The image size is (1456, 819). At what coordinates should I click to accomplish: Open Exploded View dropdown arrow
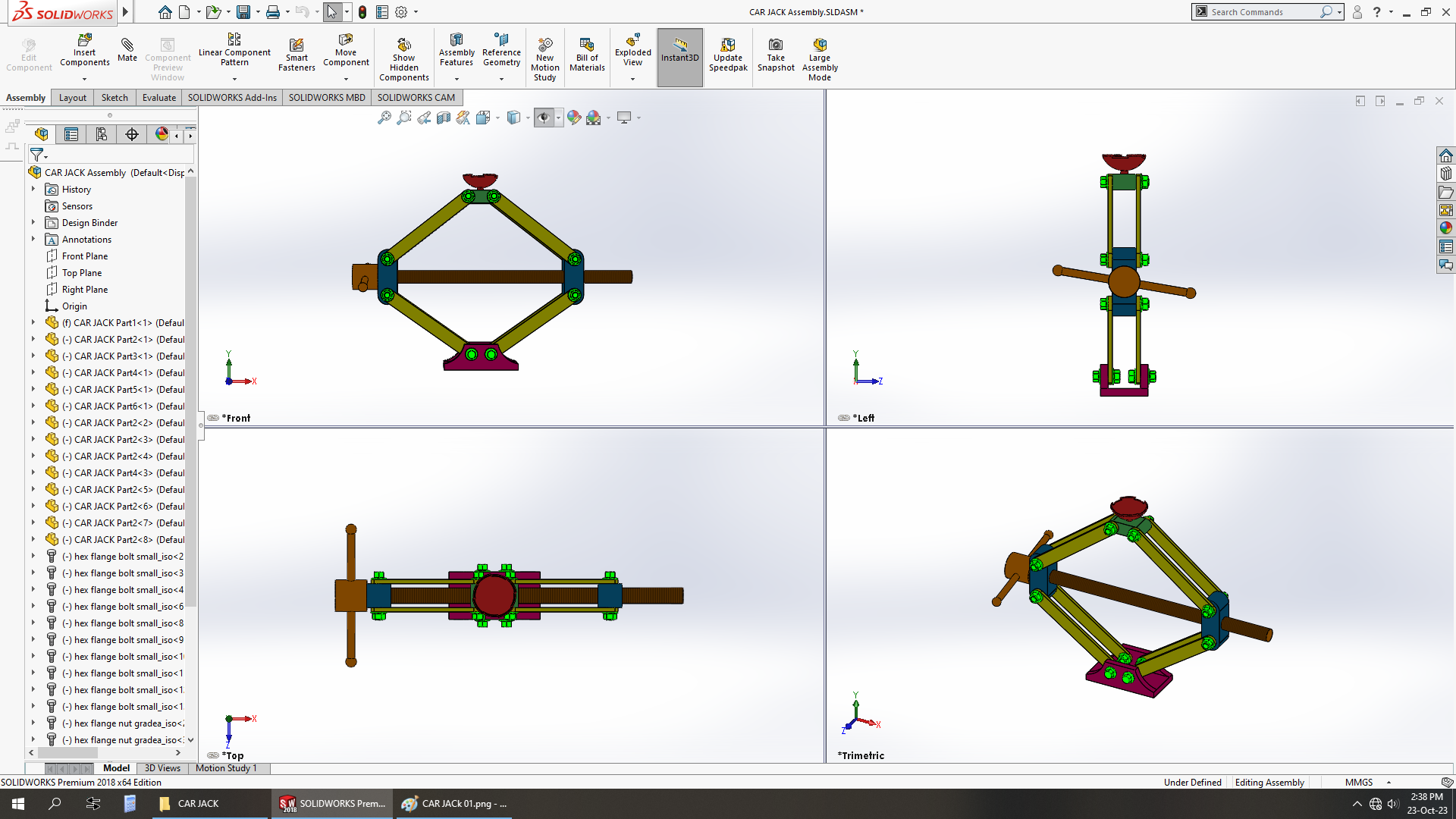pyautogui.click(x=633, y=79)
